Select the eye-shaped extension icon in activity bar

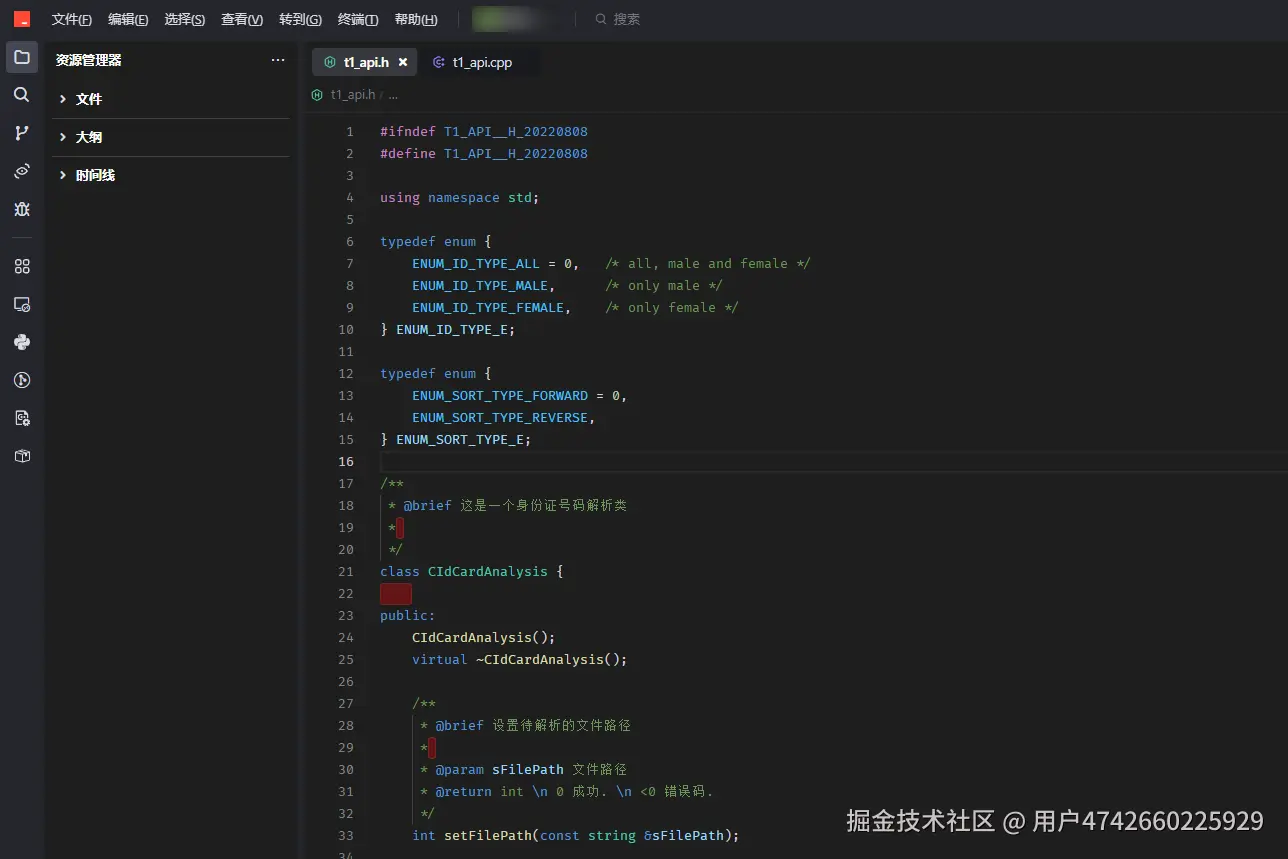coord(21,170)
